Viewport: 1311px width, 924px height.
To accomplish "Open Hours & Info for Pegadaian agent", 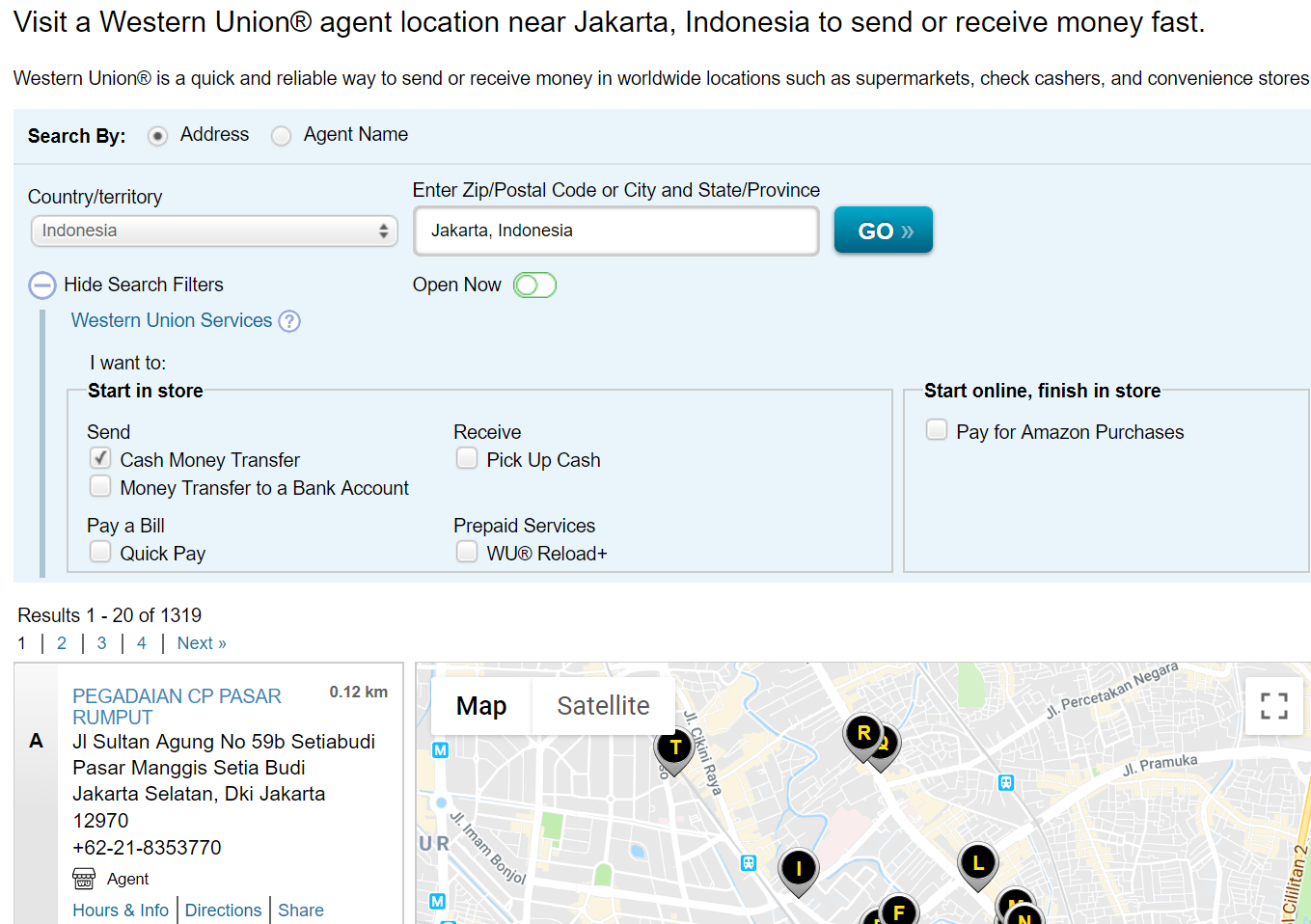I will (121, 910).
